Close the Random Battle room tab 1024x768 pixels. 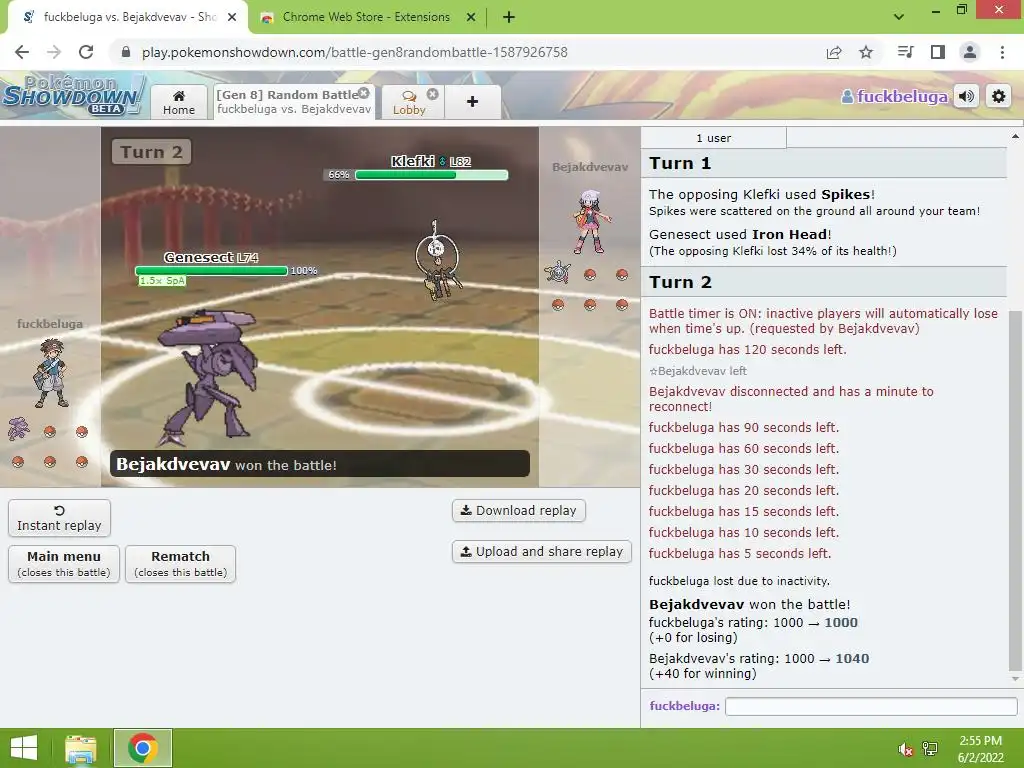pos(364,93)
